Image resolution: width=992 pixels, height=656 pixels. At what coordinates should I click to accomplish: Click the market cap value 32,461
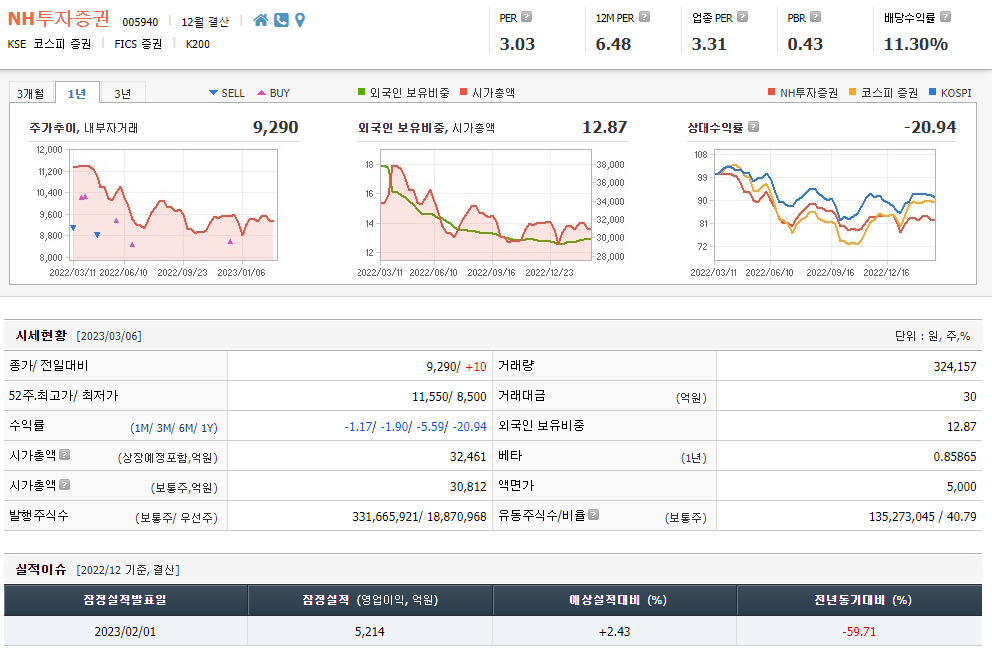[x=468, y=457]
